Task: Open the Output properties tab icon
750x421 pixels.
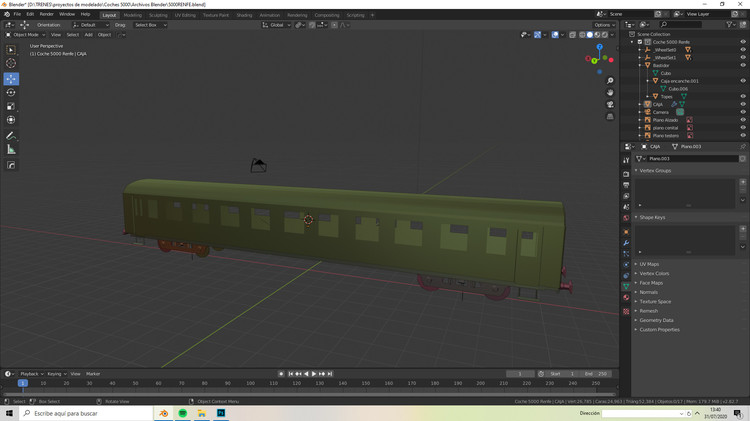Action: click(x=626, y=185)
